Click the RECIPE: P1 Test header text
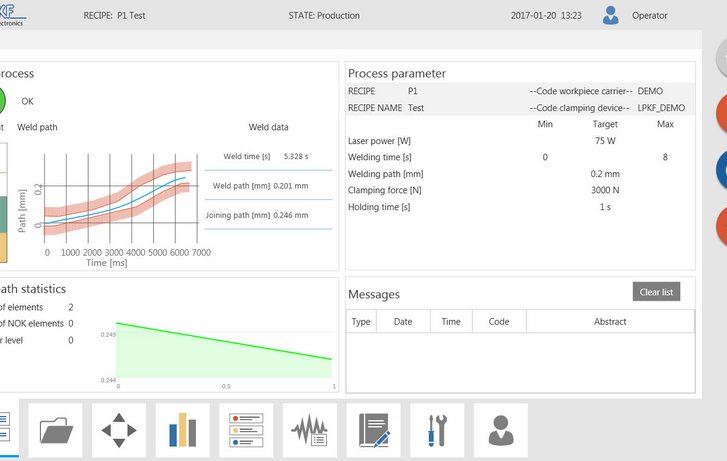The width and height of the screenshot is (727, 461). (x=115, y=15)
